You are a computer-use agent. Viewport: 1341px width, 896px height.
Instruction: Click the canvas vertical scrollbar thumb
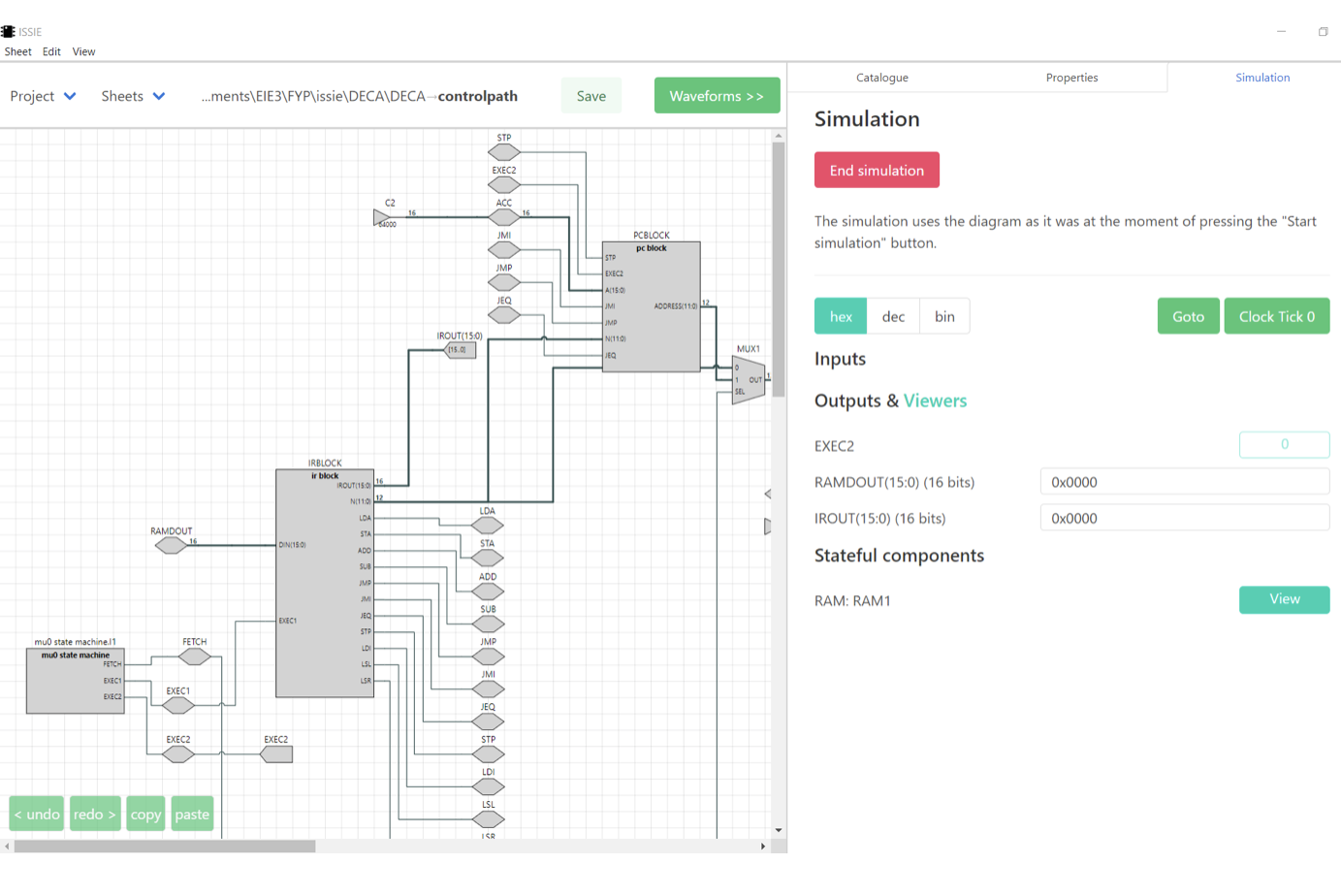(779, 269)
